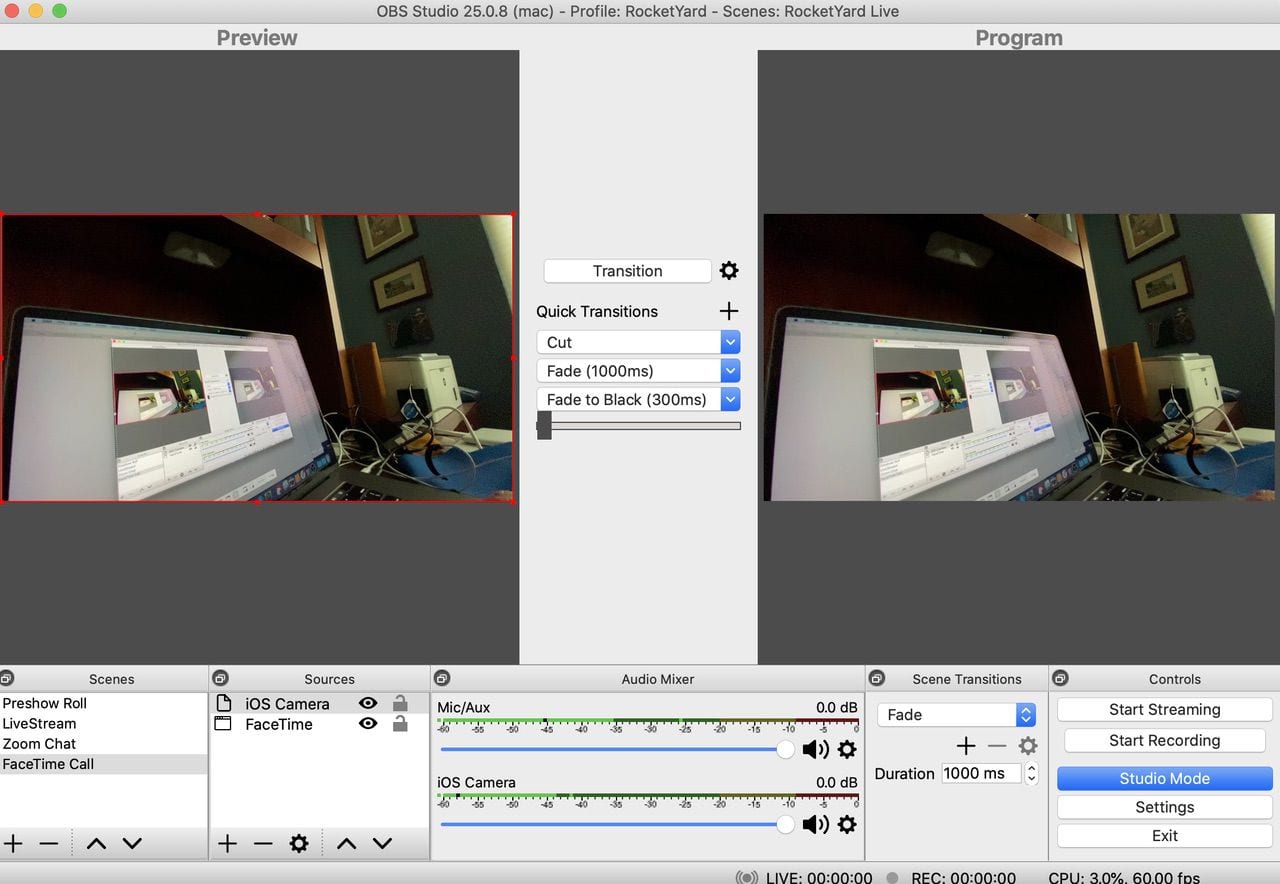Open Fade to Black (300ms) dropdown
This screenshot has height=884, width=1280.
click(730, 399)
